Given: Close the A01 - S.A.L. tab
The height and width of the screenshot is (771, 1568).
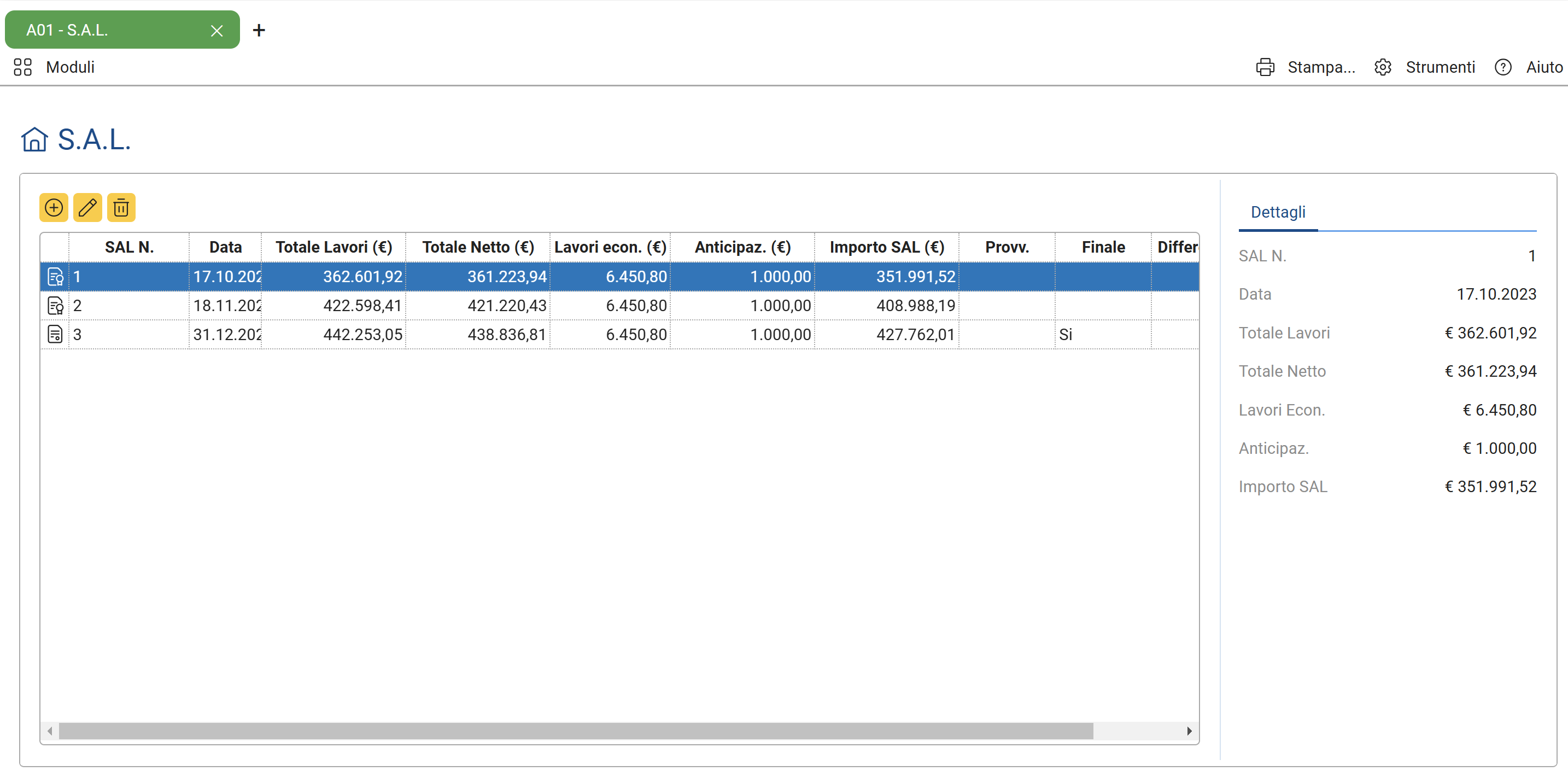Looking at the screenshot, I should click(x=217, y=31).
